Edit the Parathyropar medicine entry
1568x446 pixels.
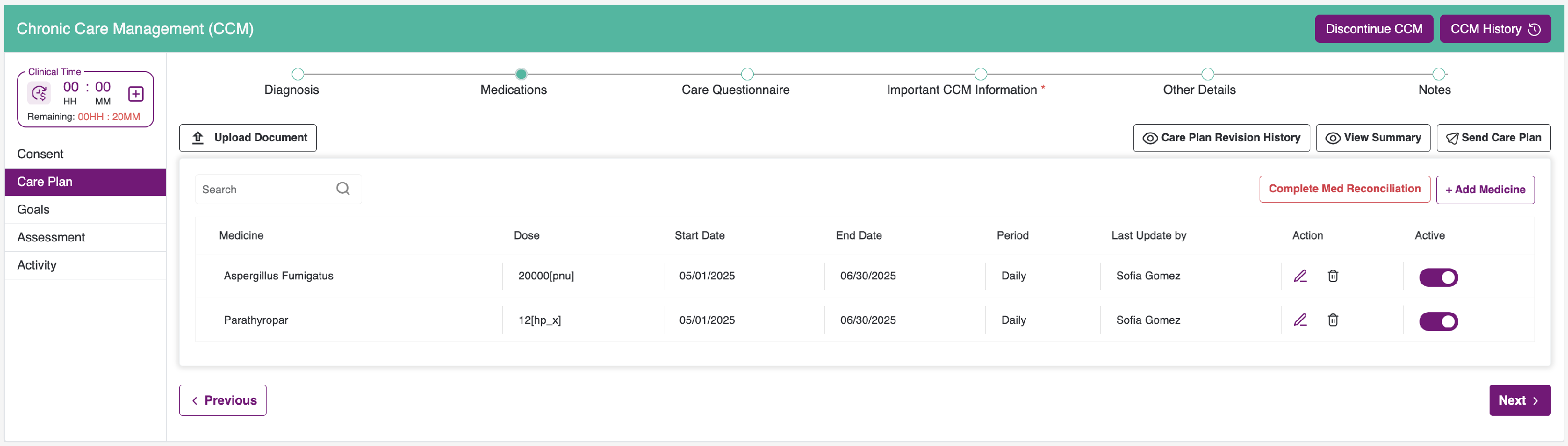coord(1300,320)
